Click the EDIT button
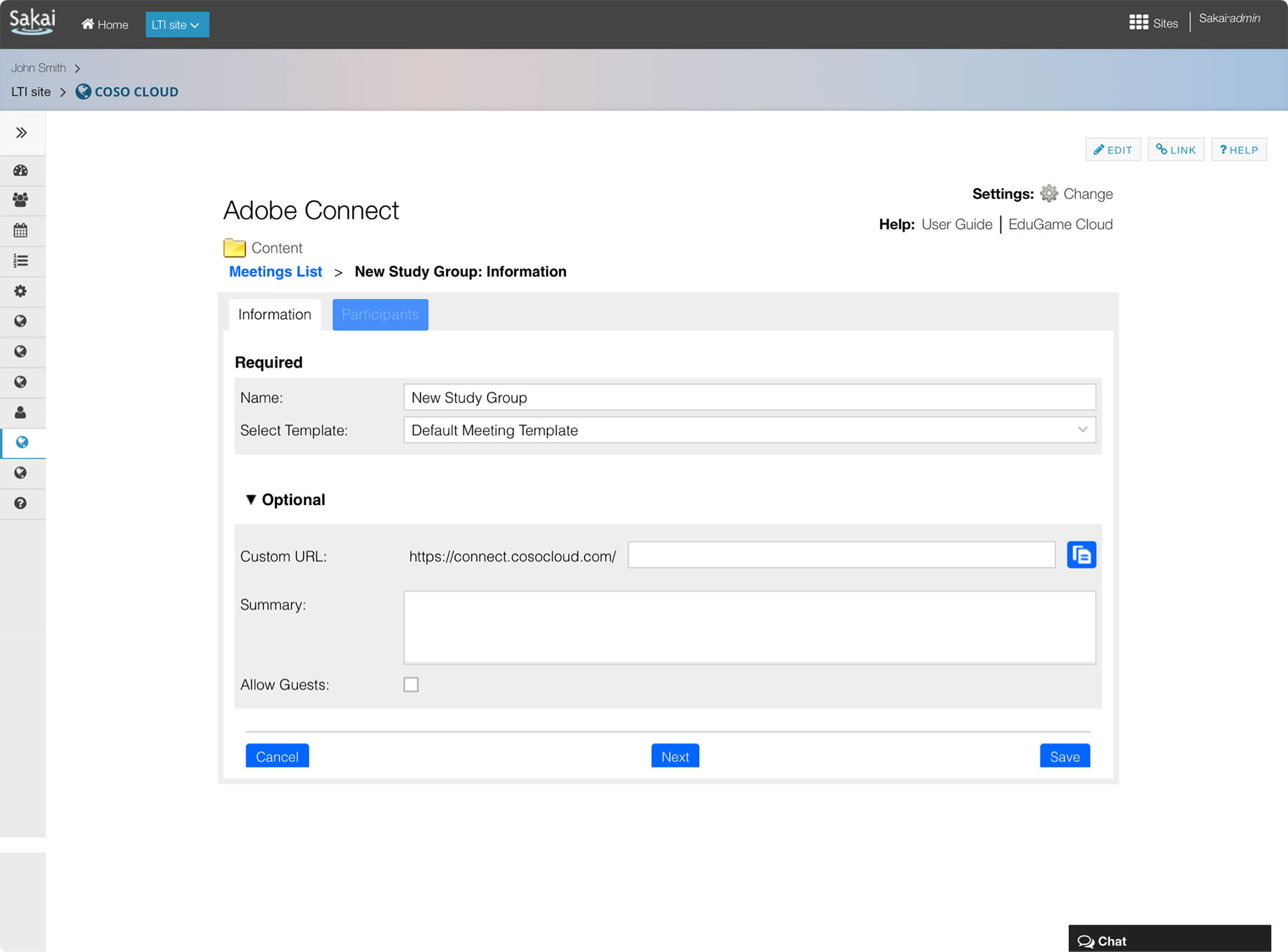 tap(1113, 149)
